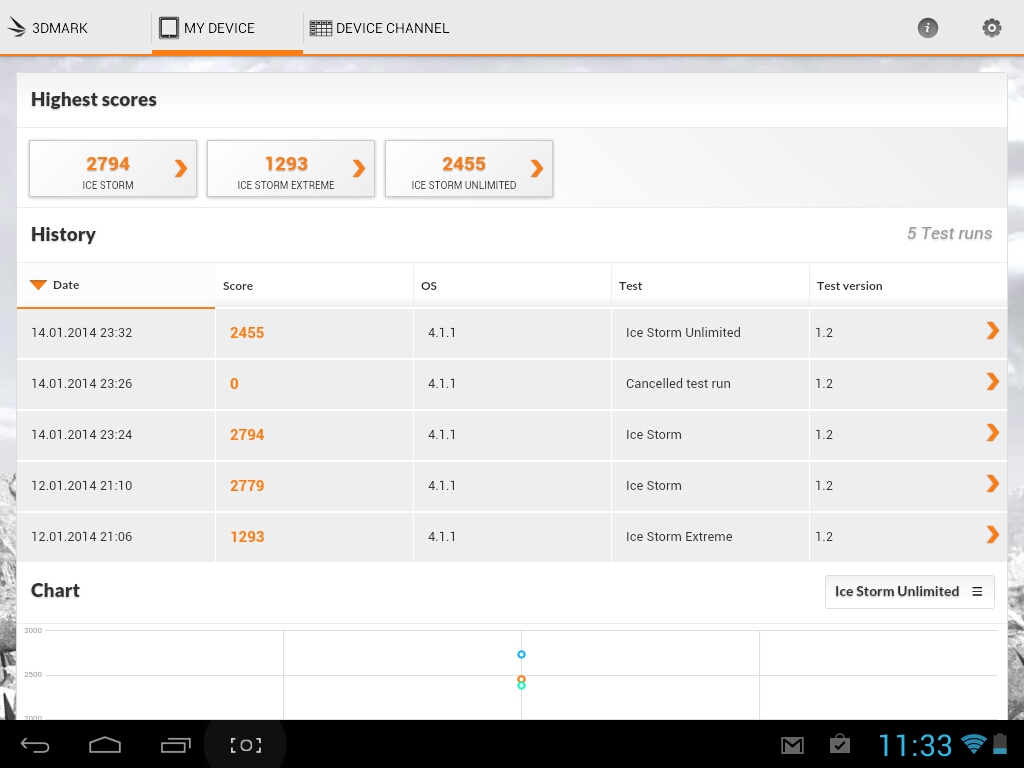Select 'Ice Storm Extreme' test cell

679,536
